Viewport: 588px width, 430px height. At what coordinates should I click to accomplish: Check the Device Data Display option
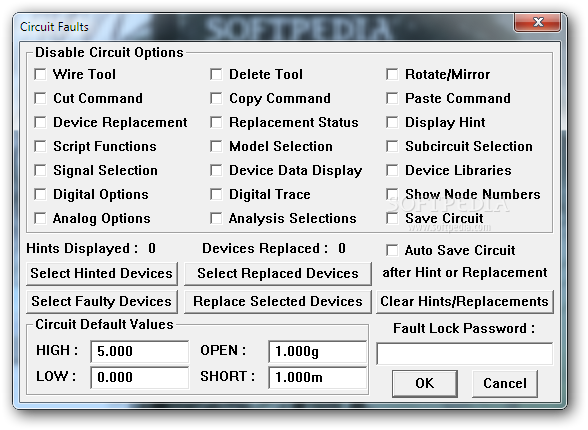(x=216, y=170)
